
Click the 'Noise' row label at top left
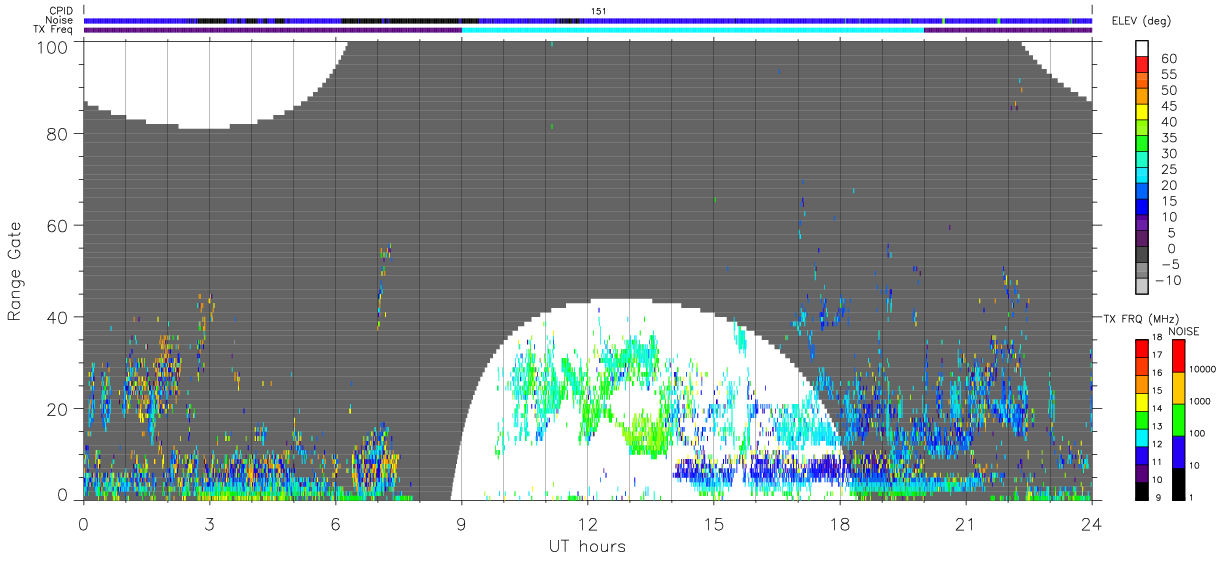pos(61,20)
